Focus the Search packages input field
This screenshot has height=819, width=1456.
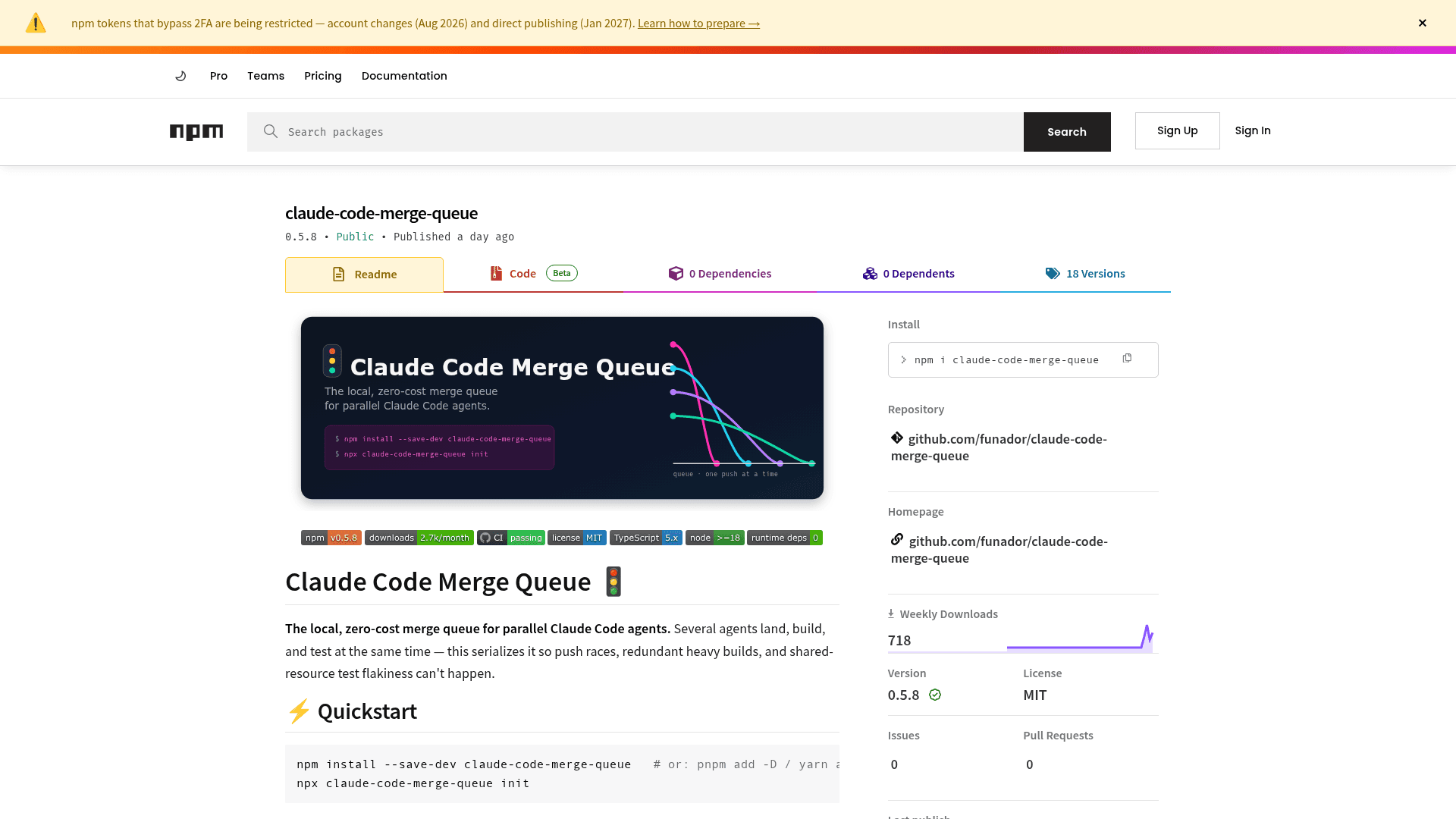coord(635,132)
